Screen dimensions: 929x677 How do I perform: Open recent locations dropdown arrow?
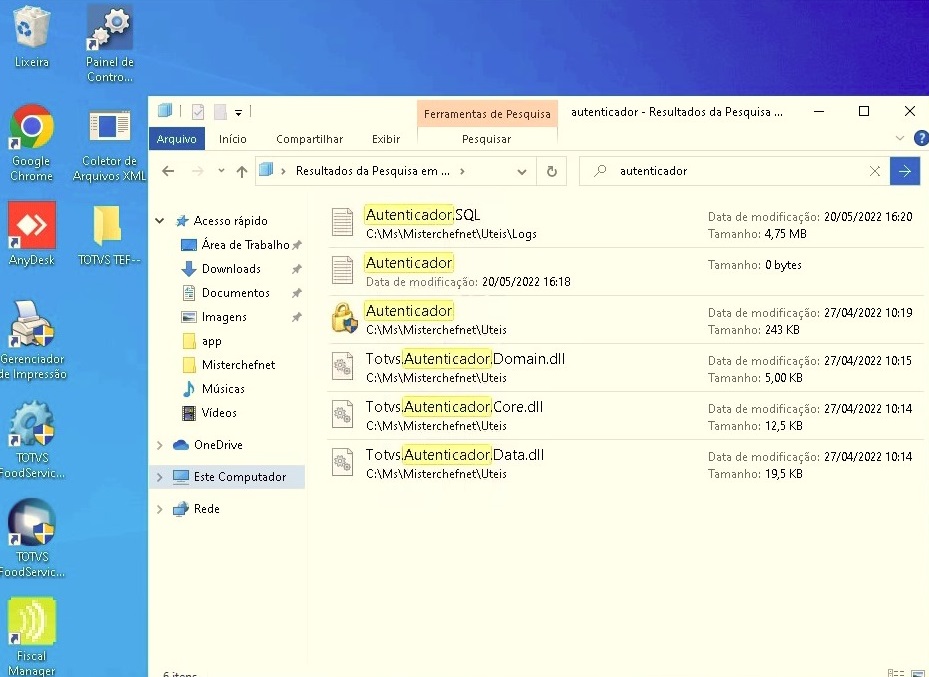(221, 171)
